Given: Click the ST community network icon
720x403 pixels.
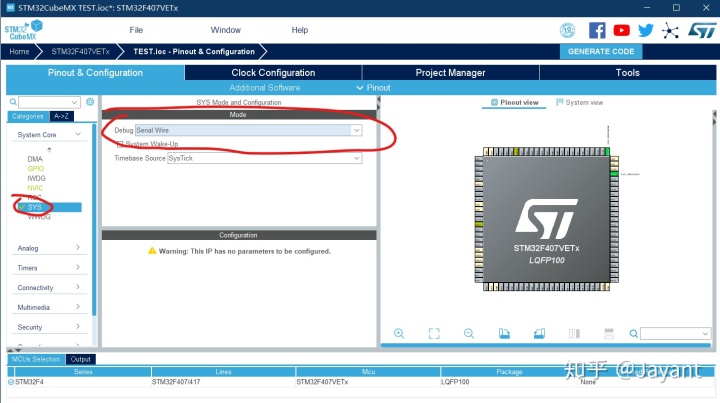Looking at the screenshot, I should (670, 31).
